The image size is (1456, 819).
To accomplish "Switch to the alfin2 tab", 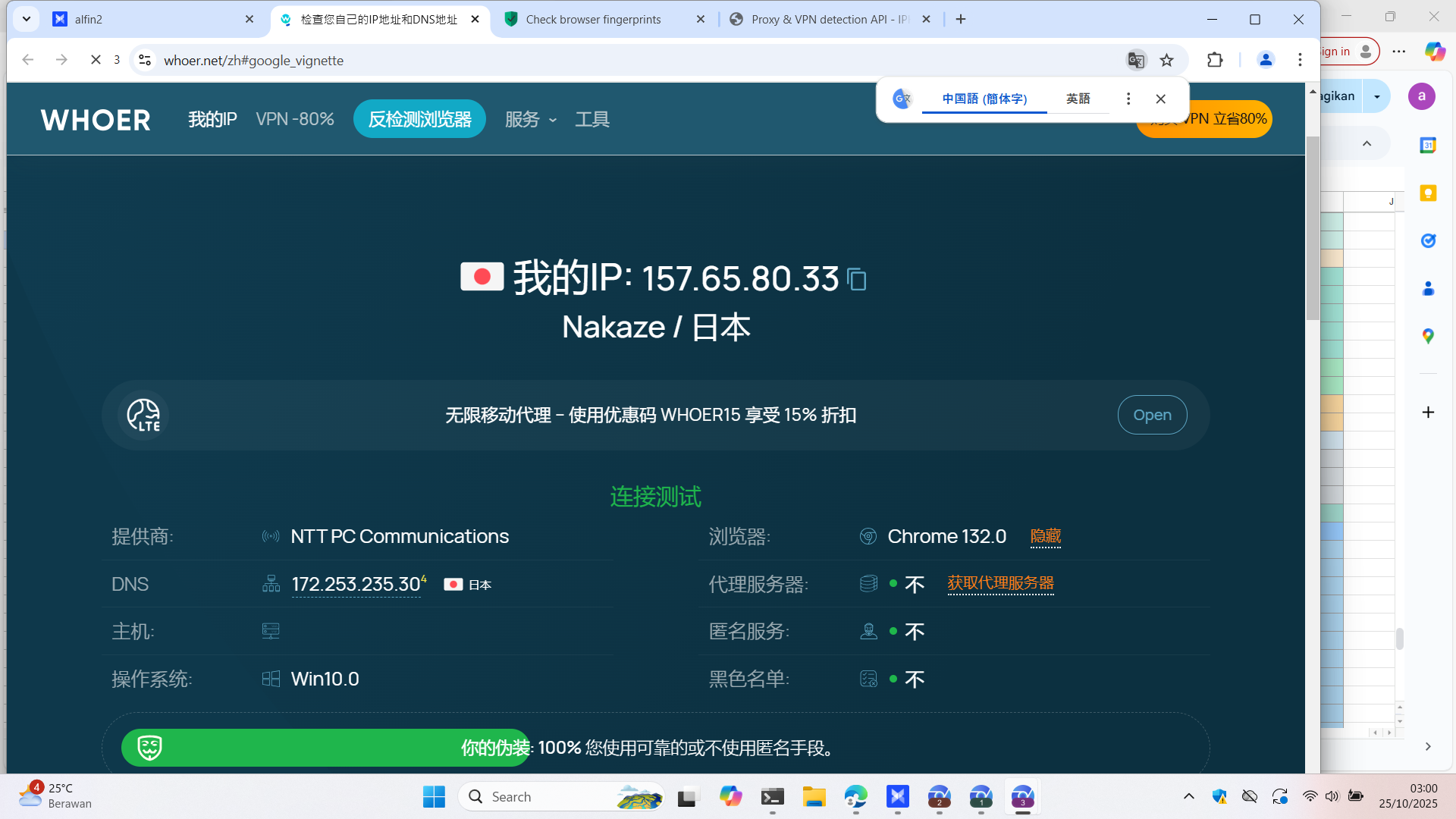I will (x=152, y=19).
